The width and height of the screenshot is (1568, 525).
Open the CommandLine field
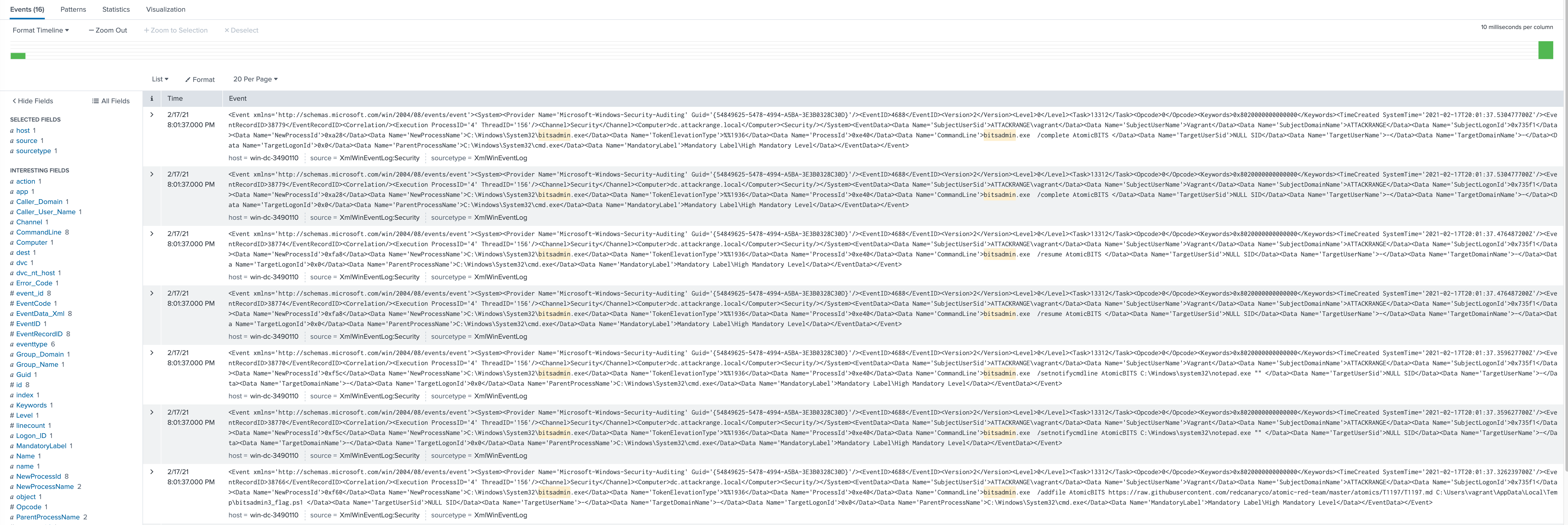pyautogui.click(x=38, y=232)
